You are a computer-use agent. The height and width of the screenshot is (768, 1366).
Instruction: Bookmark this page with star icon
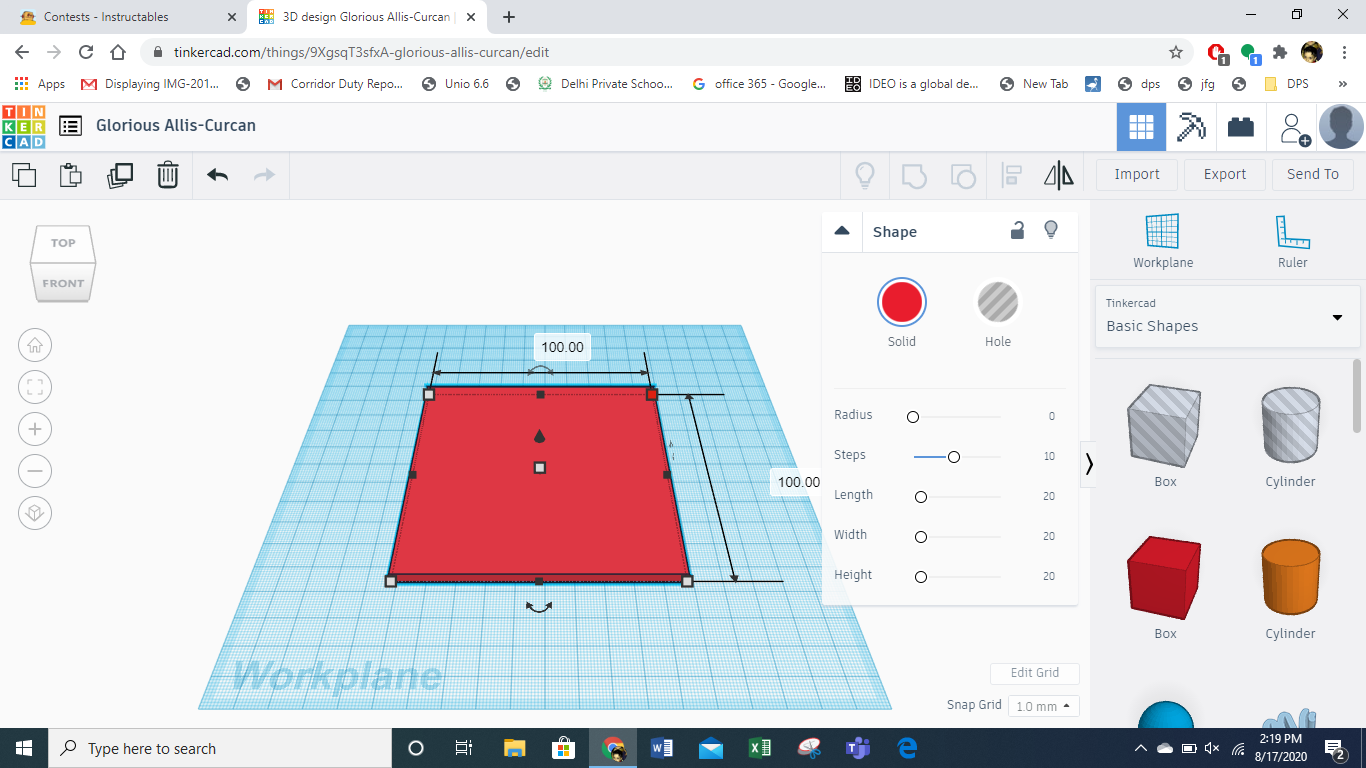(1176, 52)
